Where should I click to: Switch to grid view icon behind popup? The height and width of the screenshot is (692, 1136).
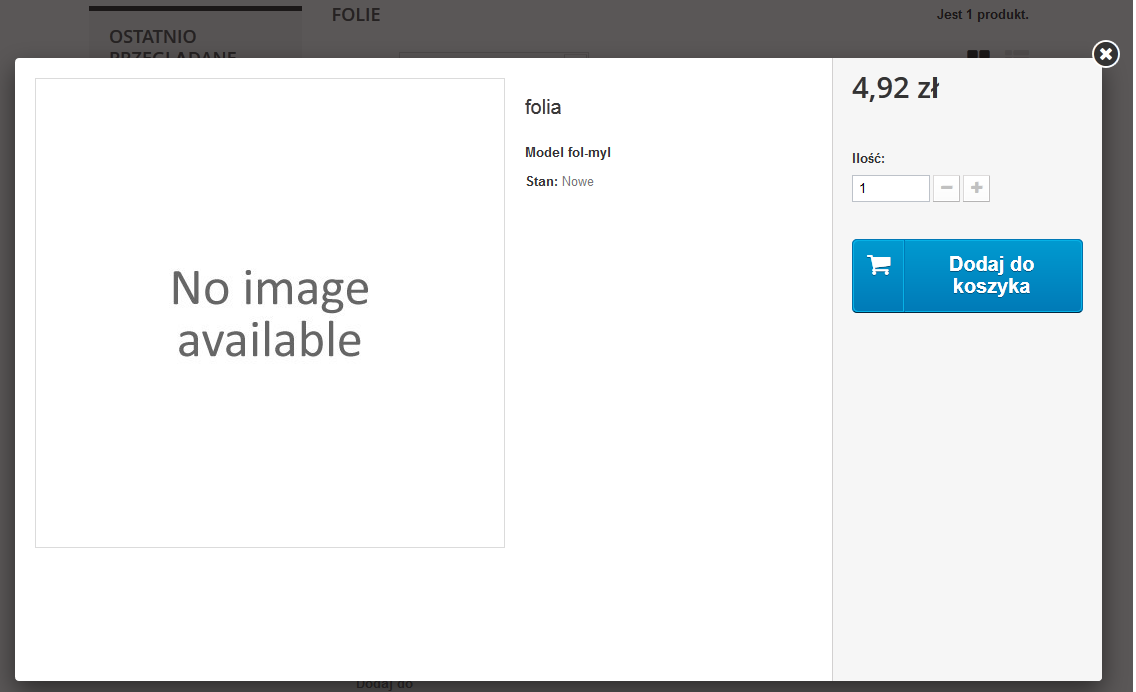978,54
